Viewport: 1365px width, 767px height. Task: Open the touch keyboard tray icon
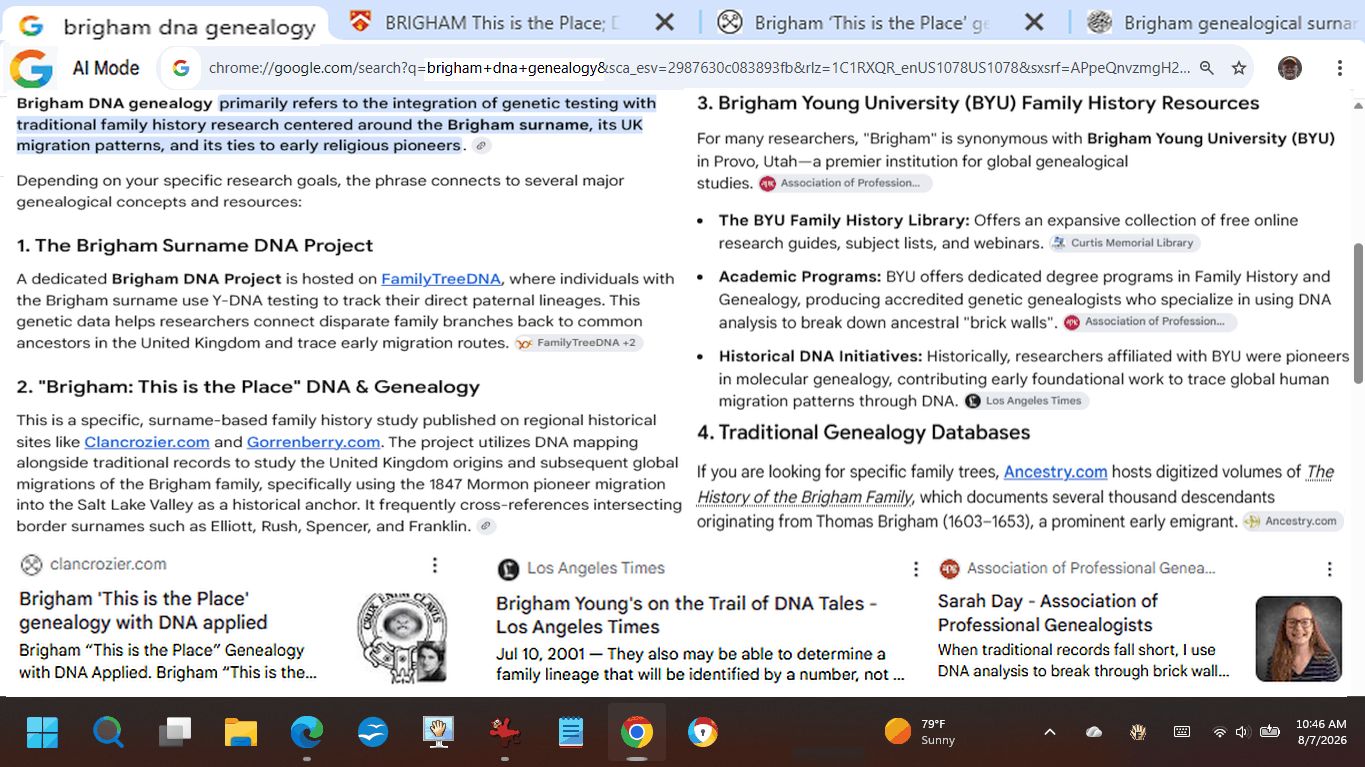(1182, 732)
